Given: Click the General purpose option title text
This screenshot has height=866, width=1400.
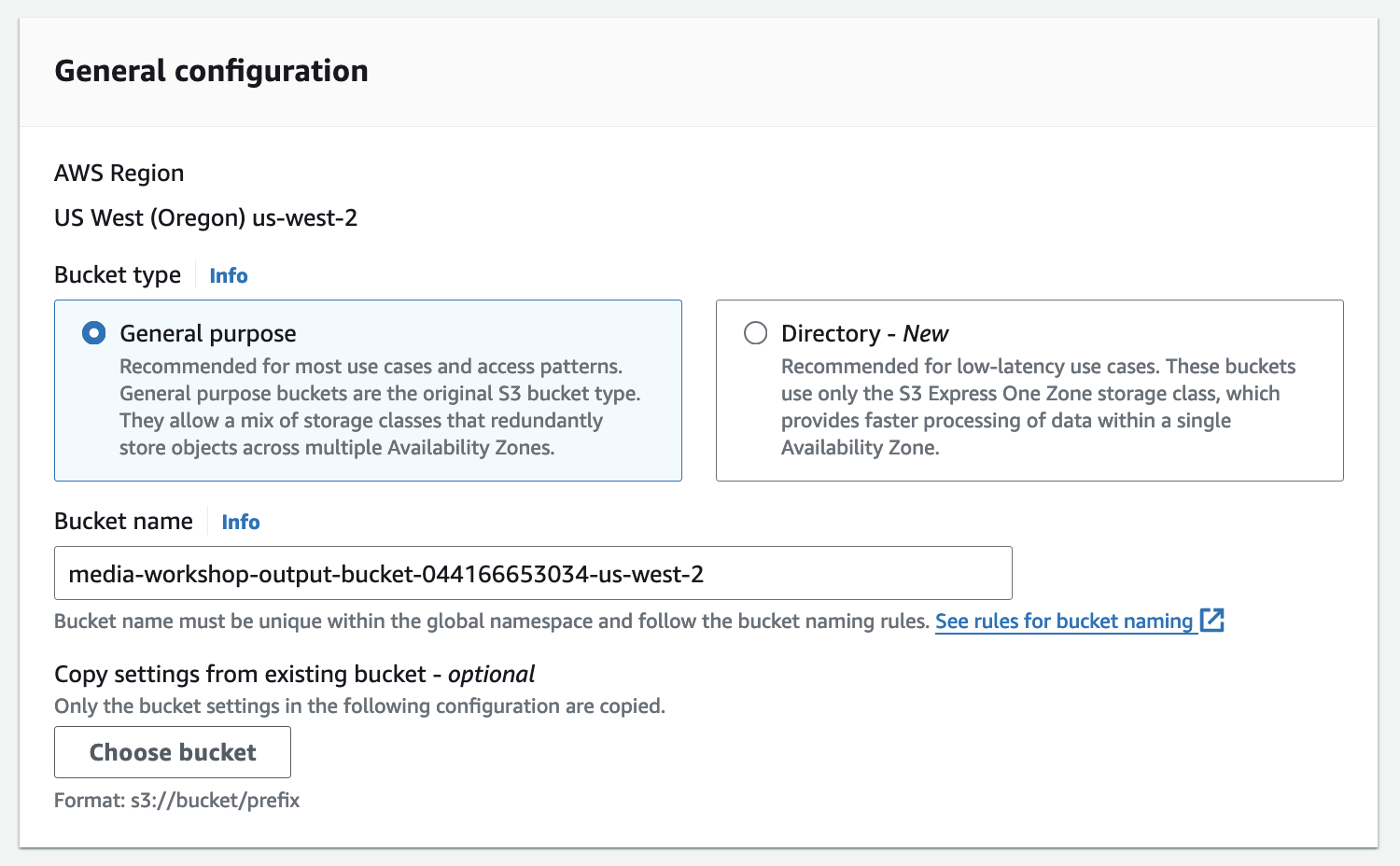Looking at the screenshot, I should [x=207, y=333].
